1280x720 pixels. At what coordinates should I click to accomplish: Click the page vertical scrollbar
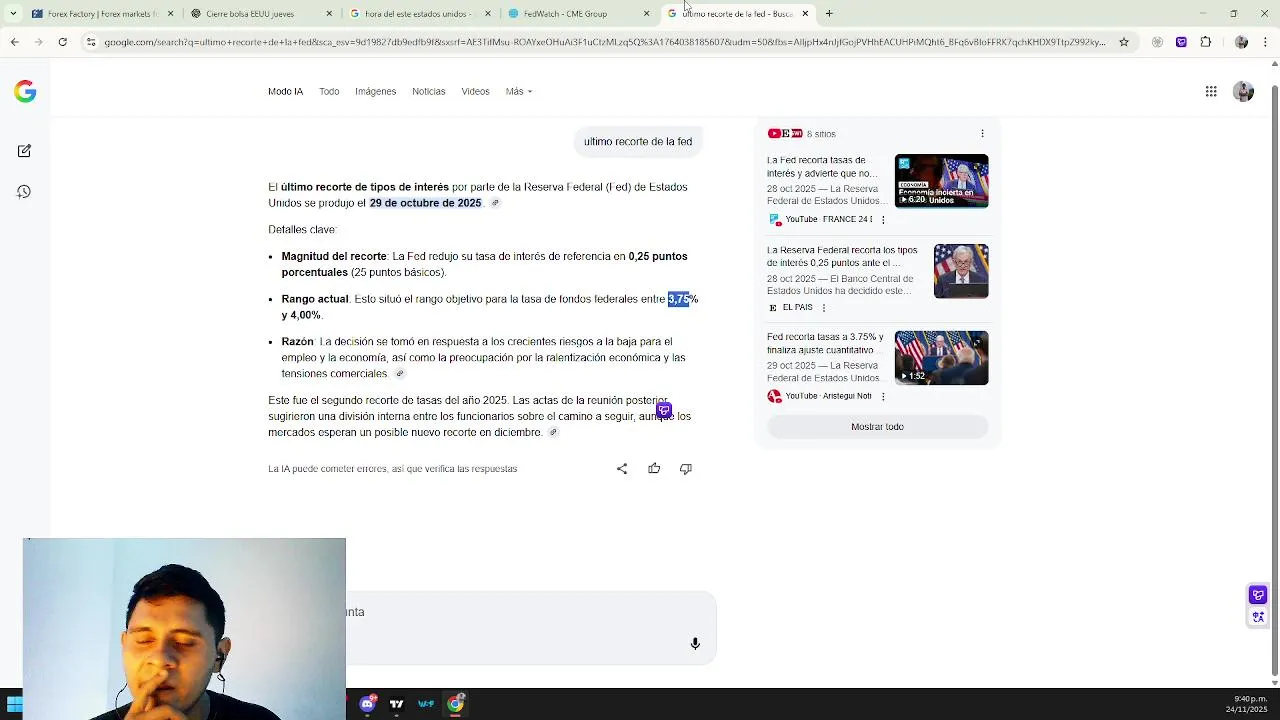1274,380
